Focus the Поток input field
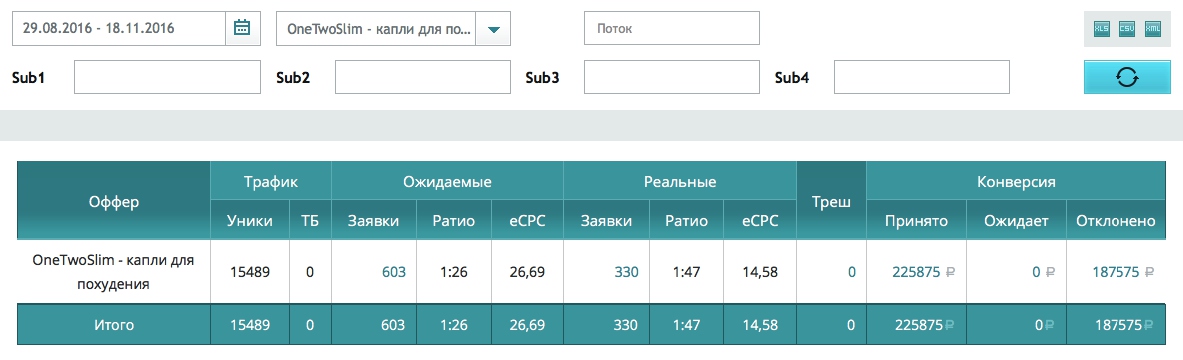This screenshot has width=1183, height=360. coord(671,29)
